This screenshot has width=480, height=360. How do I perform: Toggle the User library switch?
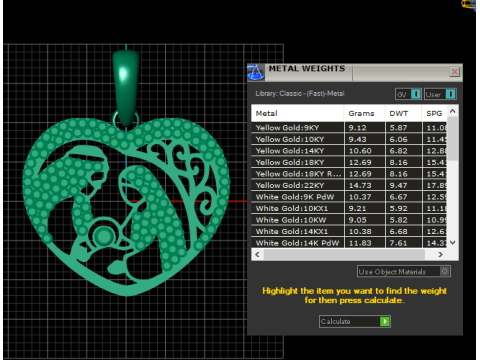440,94
